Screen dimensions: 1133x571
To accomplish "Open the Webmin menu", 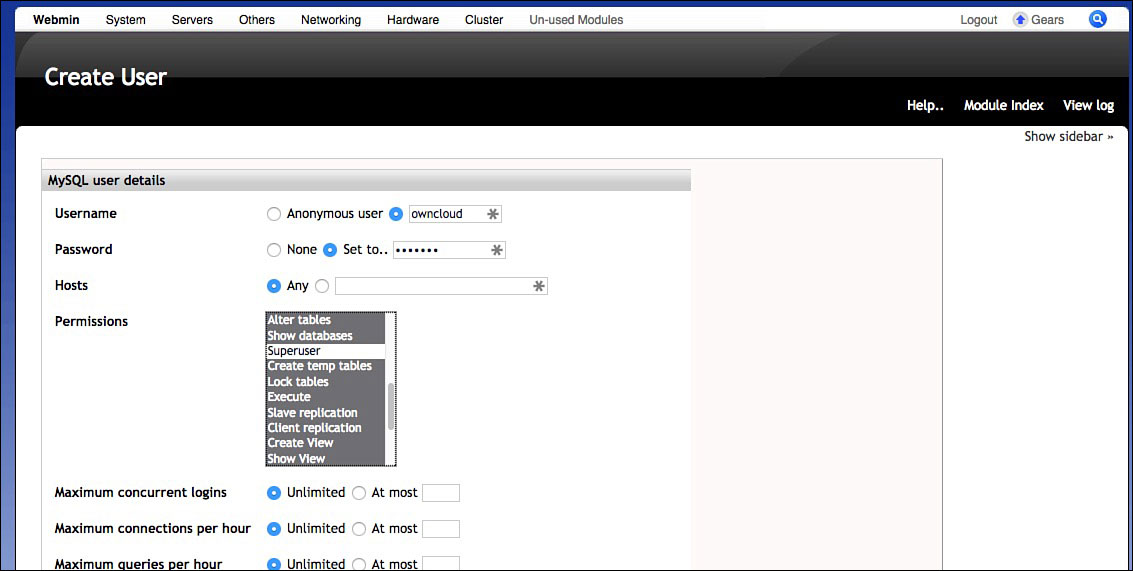I will (56, 20).
